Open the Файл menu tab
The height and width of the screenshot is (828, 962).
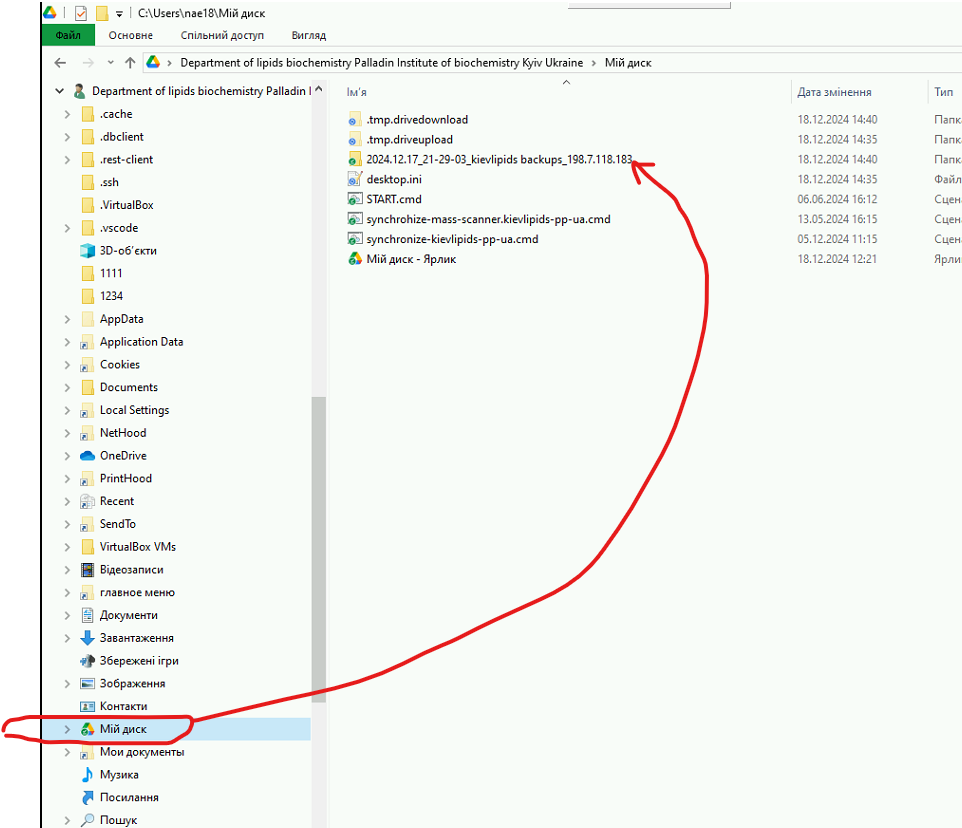click(68, 35)
